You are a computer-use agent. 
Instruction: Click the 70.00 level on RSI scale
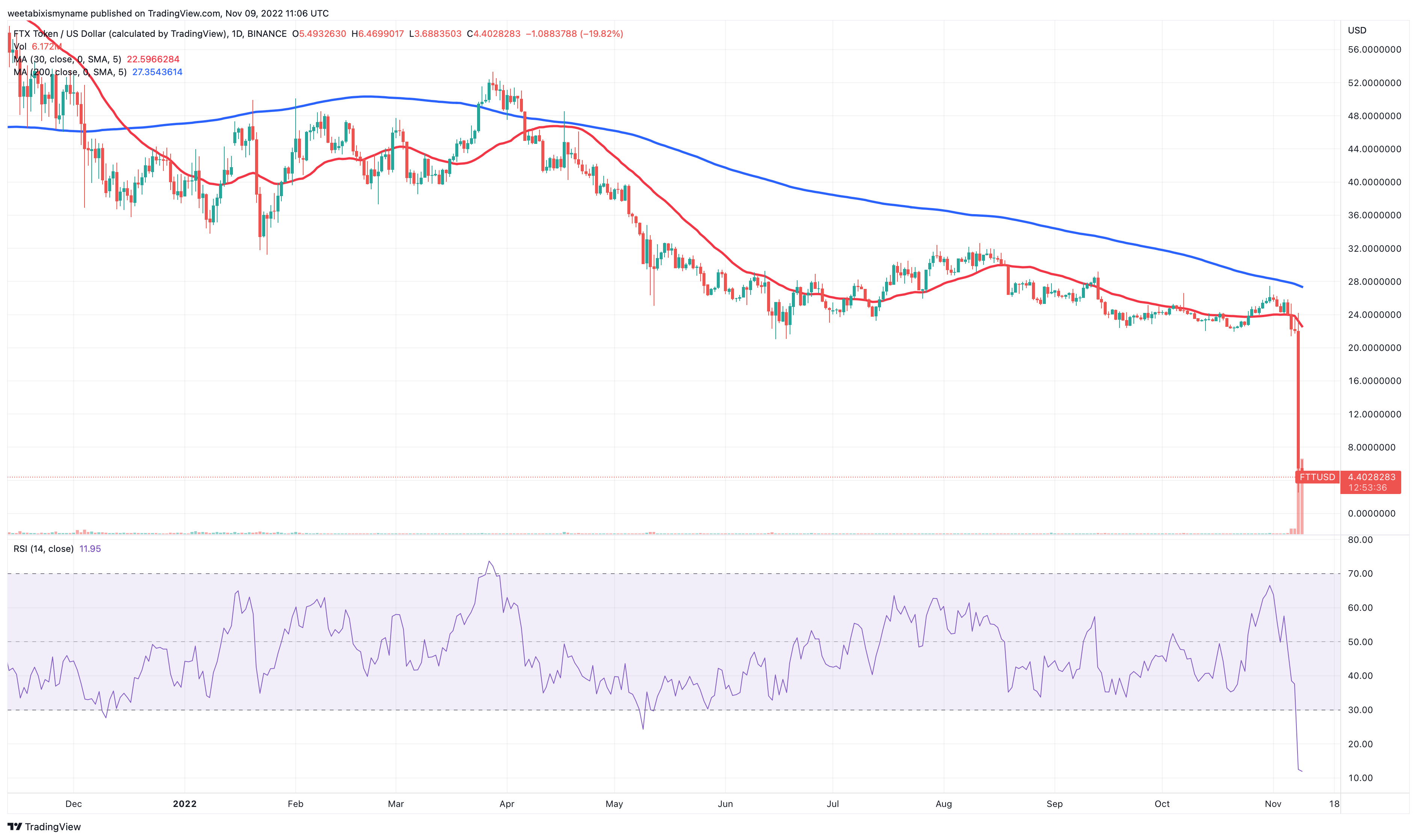coord(1360,573)
